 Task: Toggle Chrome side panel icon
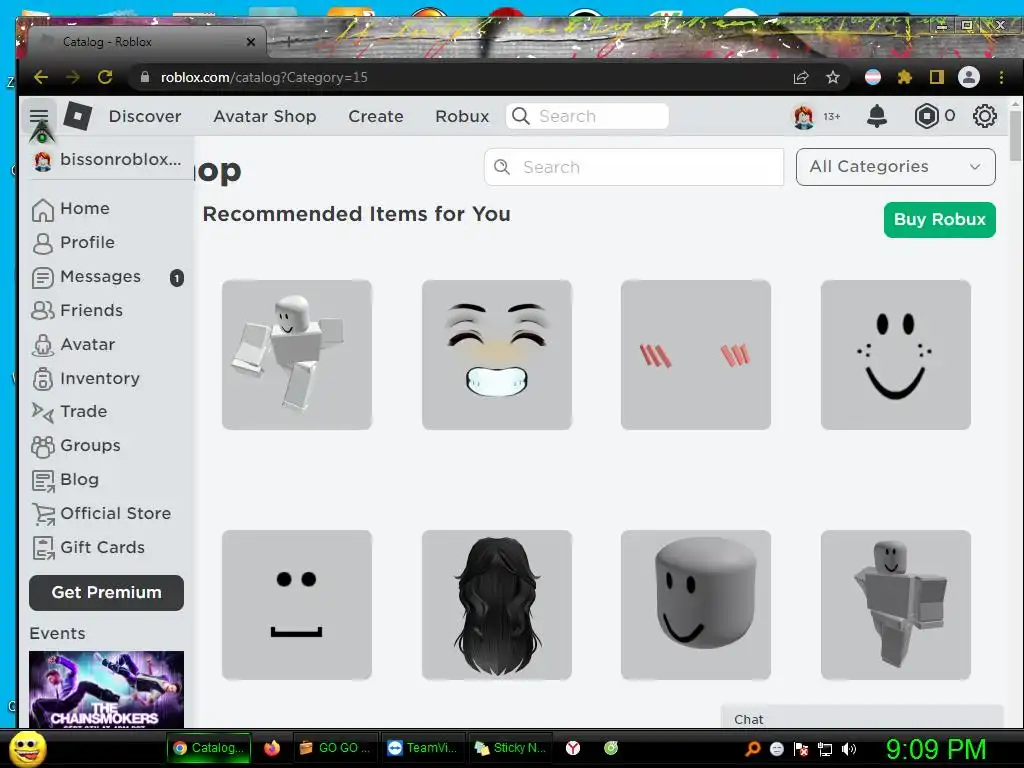click(936, 78)
